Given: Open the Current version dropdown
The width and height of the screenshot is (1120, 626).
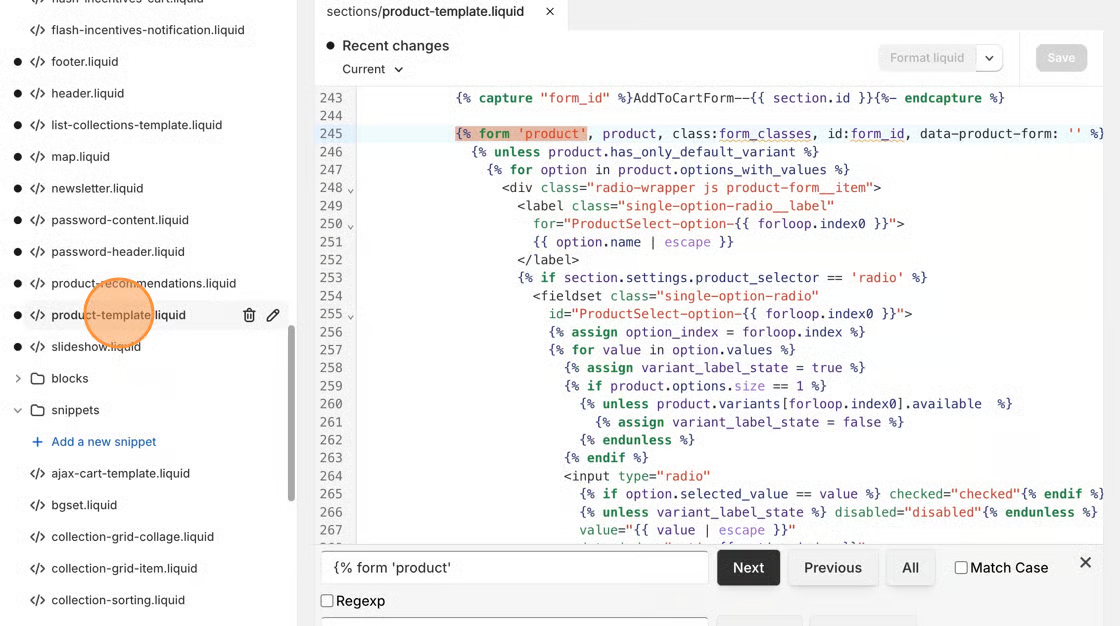Looking at the screenshot, I should [373, 69].
